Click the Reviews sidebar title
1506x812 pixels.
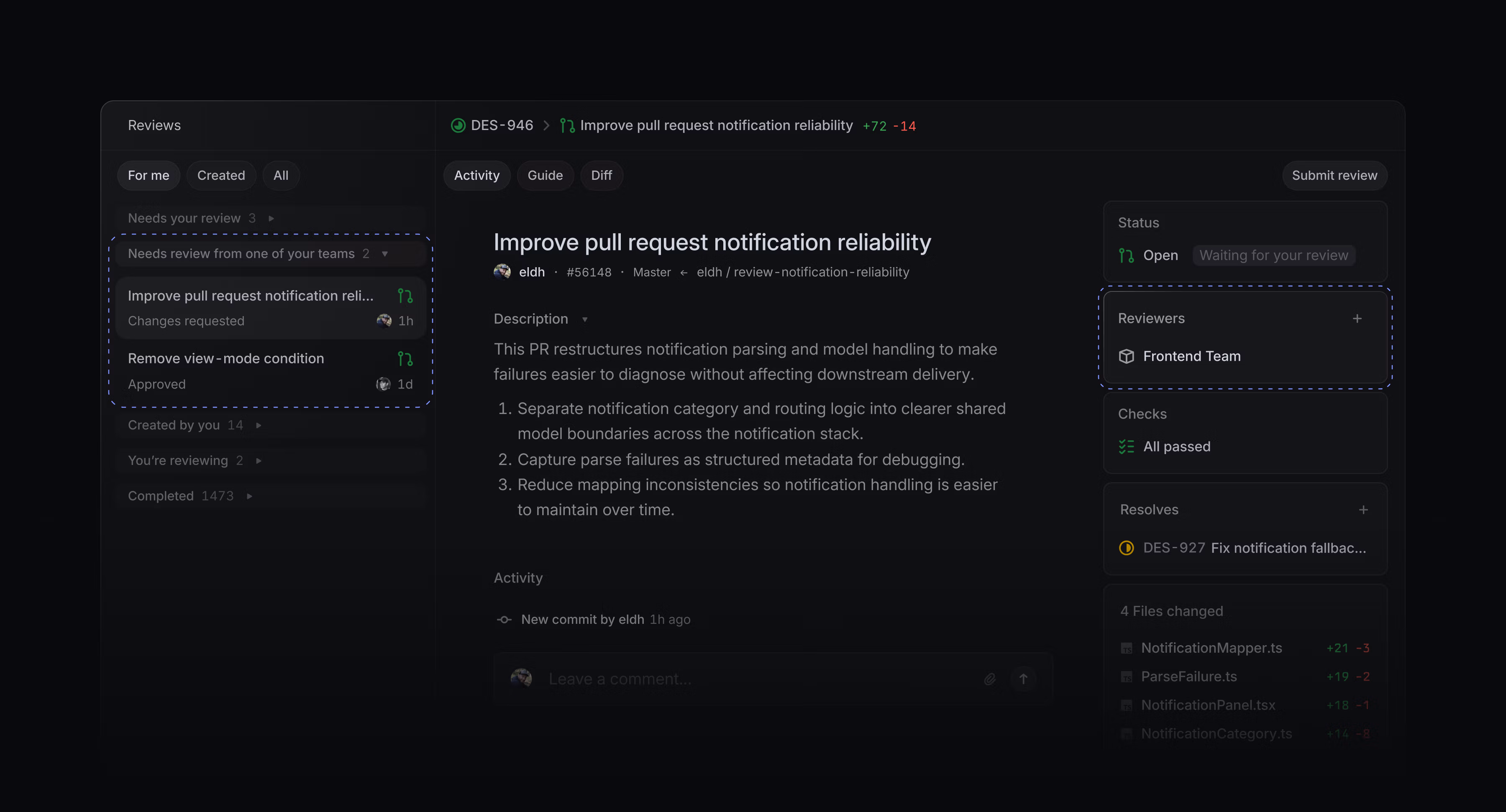coord(154,125)
